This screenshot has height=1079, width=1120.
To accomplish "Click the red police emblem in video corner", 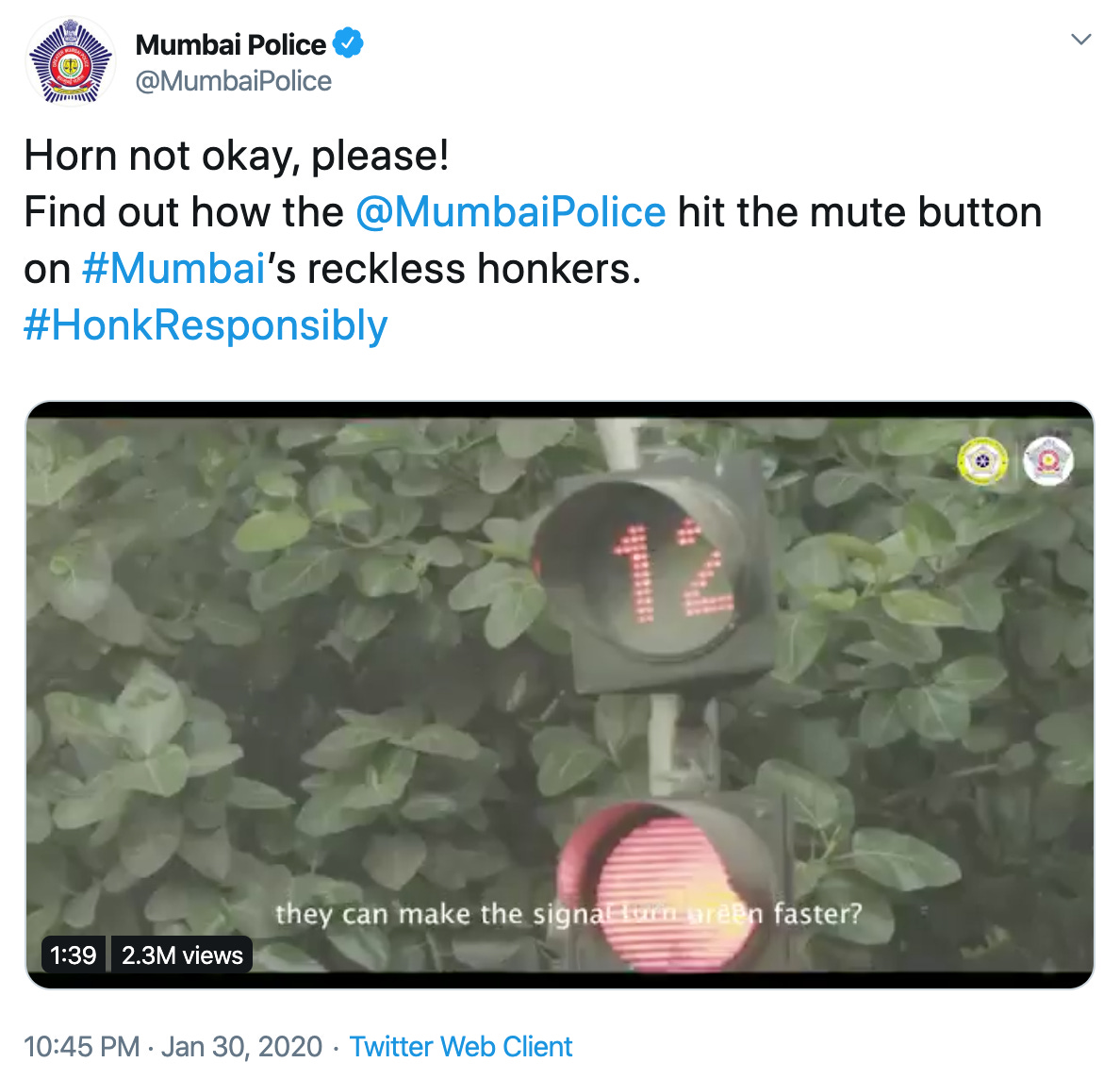I will click(1047, 461).
